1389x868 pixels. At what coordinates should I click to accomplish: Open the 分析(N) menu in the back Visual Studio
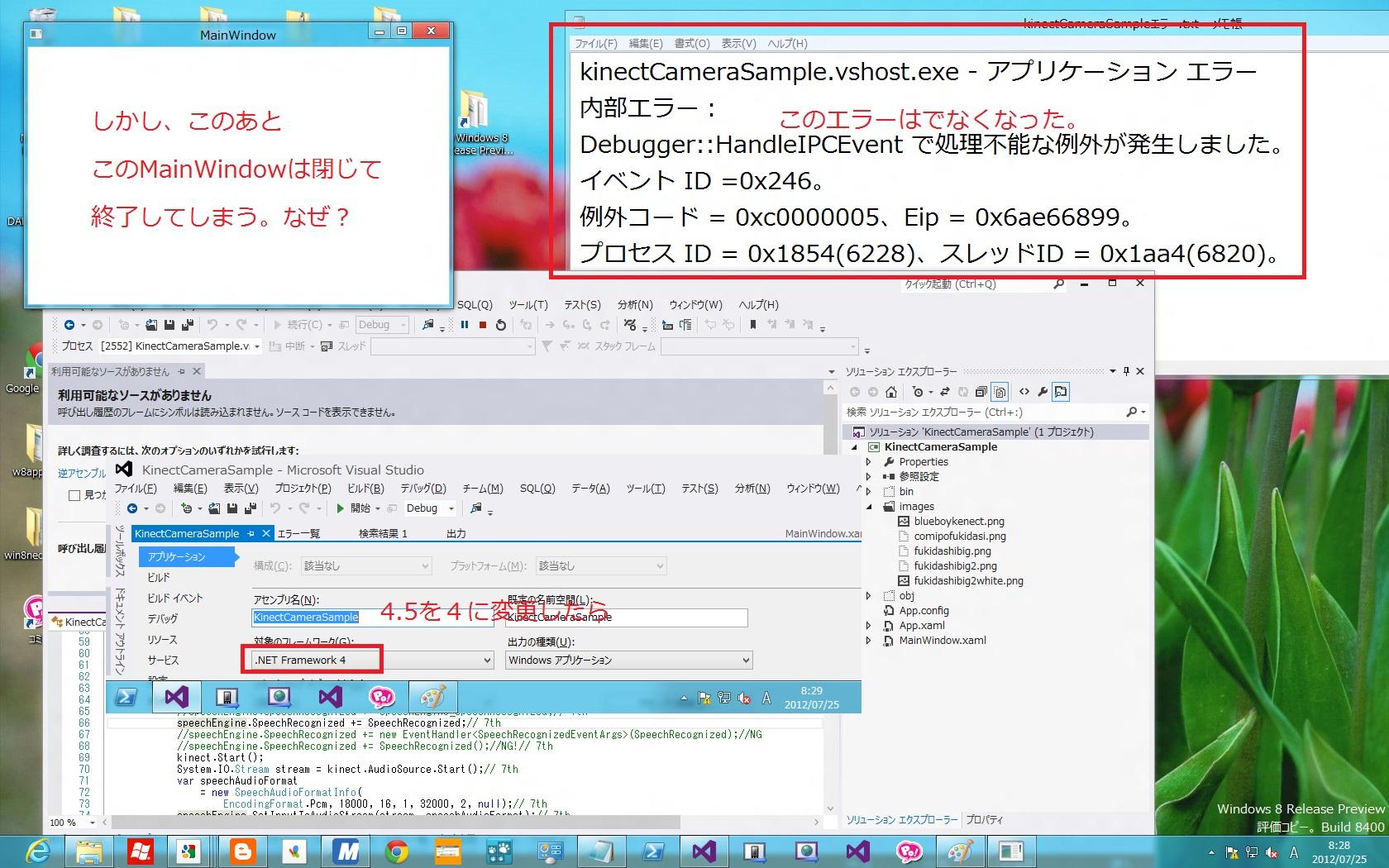click(635, 305)
